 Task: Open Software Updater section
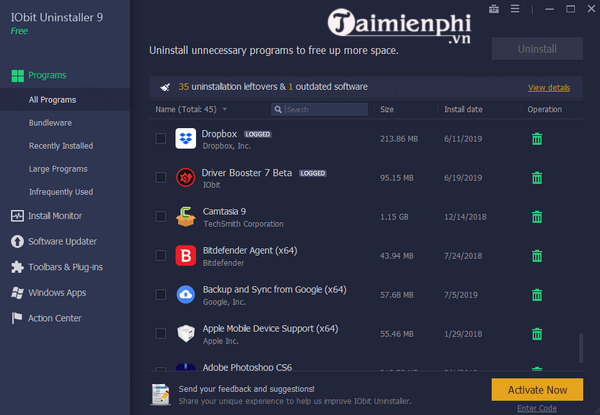pos(62,242)
